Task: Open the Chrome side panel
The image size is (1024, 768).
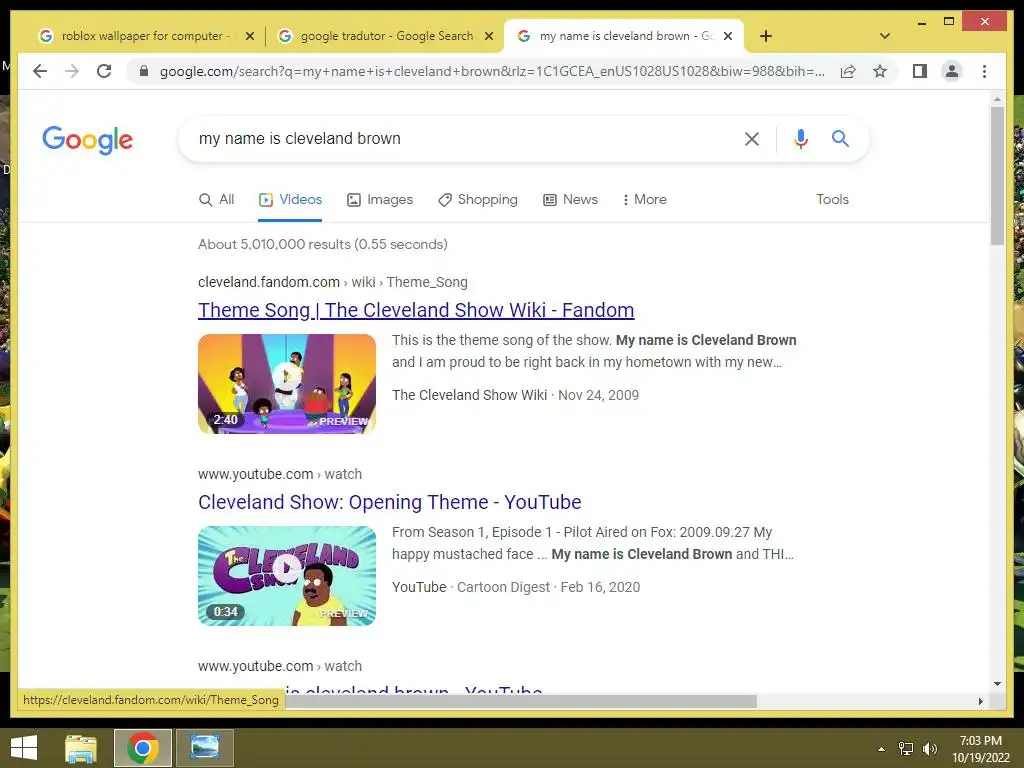Action: (920, 71)
